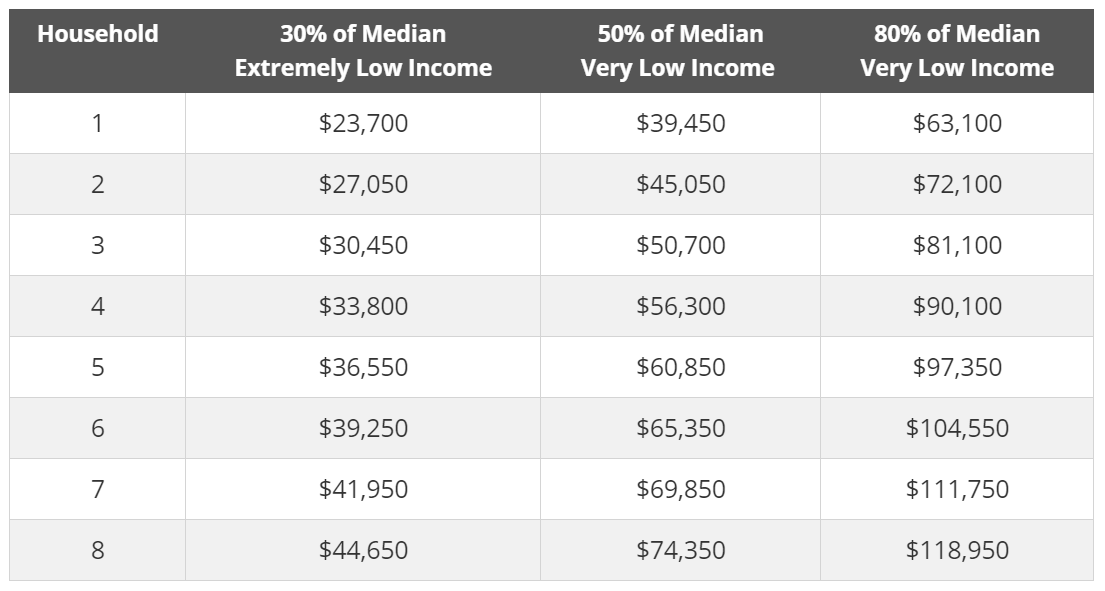Select the $33,800 value

coord(363,306)
